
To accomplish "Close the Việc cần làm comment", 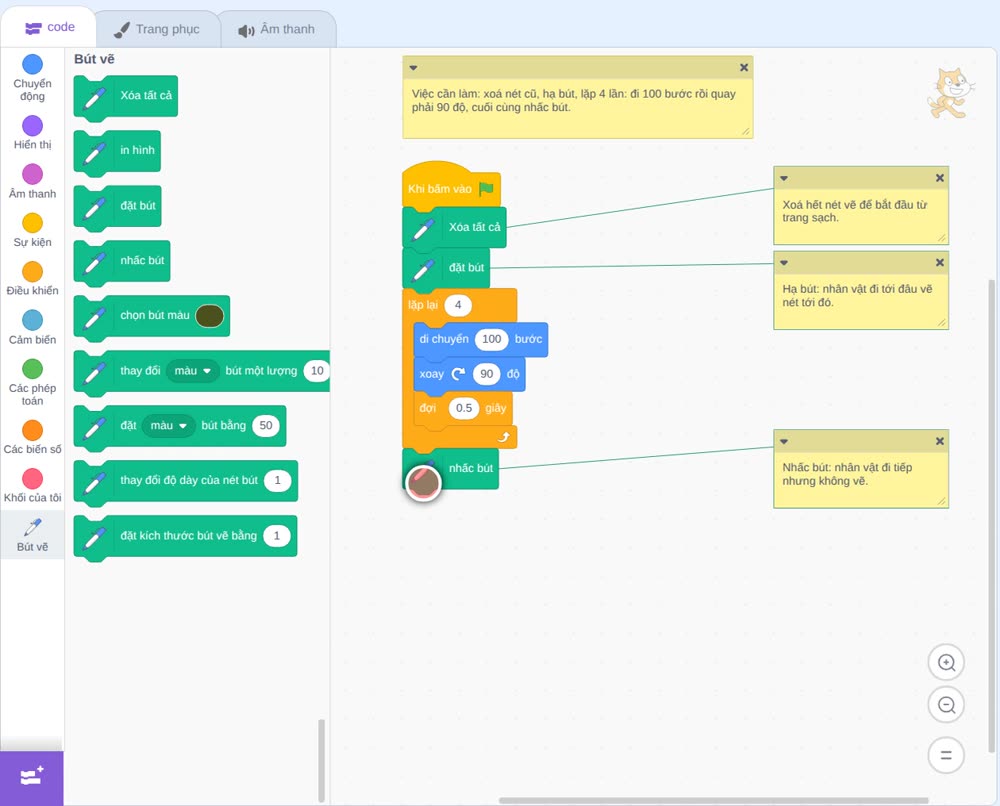I will click(744, 68).
